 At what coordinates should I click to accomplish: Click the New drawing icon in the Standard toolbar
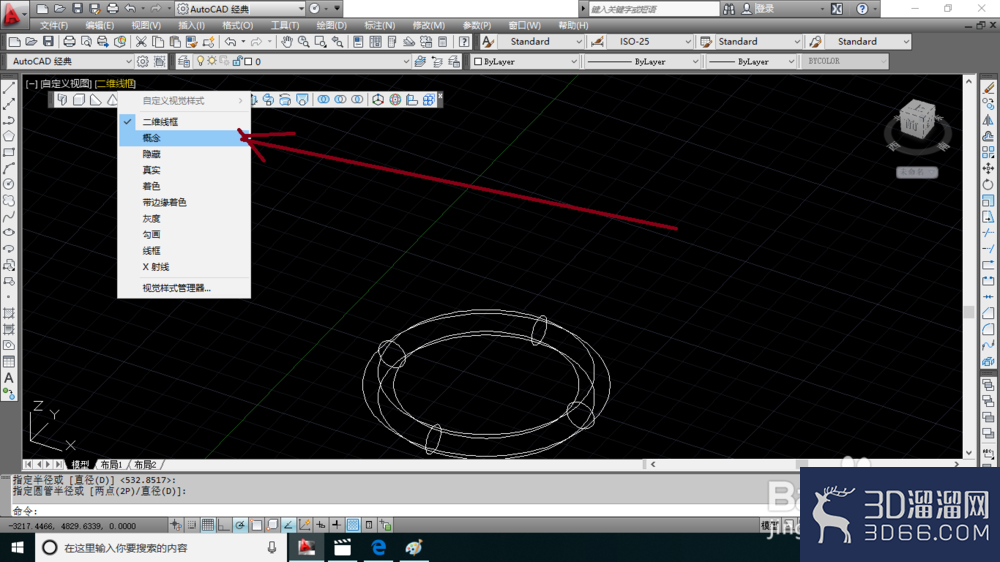[14, 42]
